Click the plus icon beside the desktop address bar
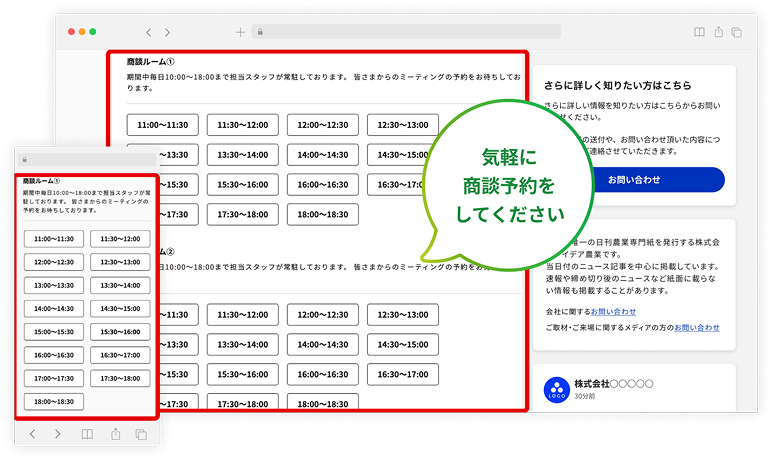772x460 pixels. pyautogui.click(x=240, y=32)
